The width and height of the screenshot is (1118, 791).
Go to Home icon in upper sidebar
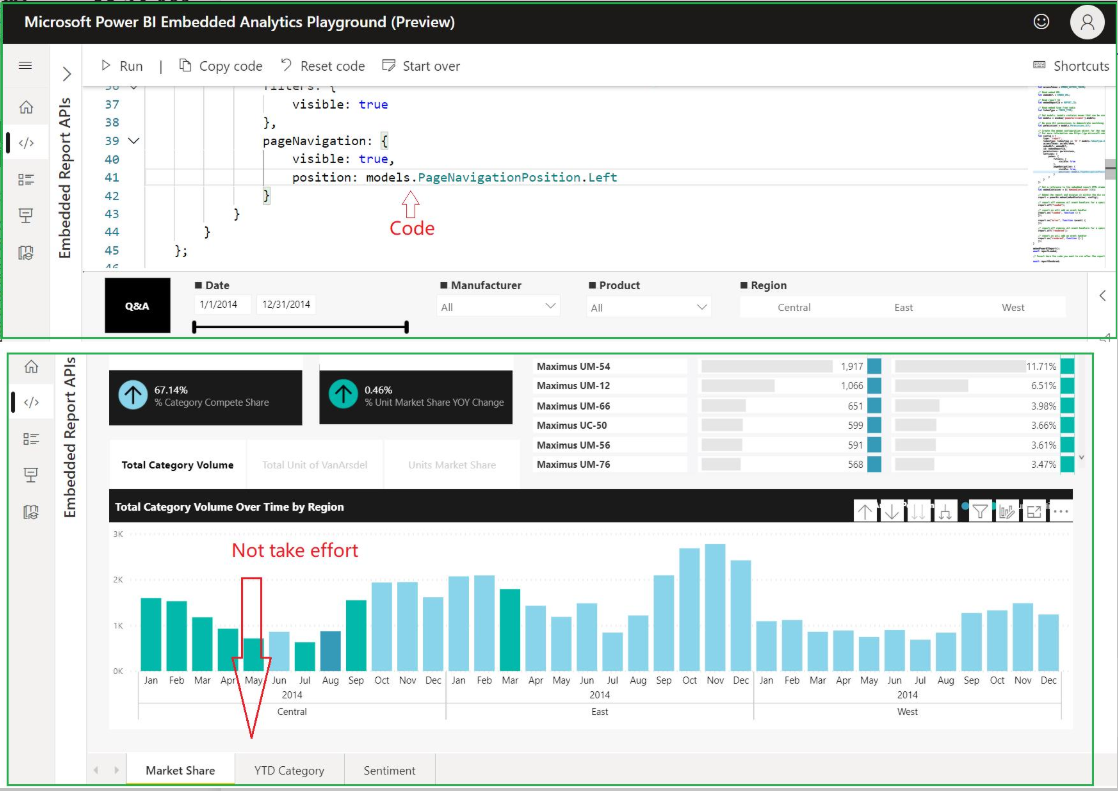(26, 107)
